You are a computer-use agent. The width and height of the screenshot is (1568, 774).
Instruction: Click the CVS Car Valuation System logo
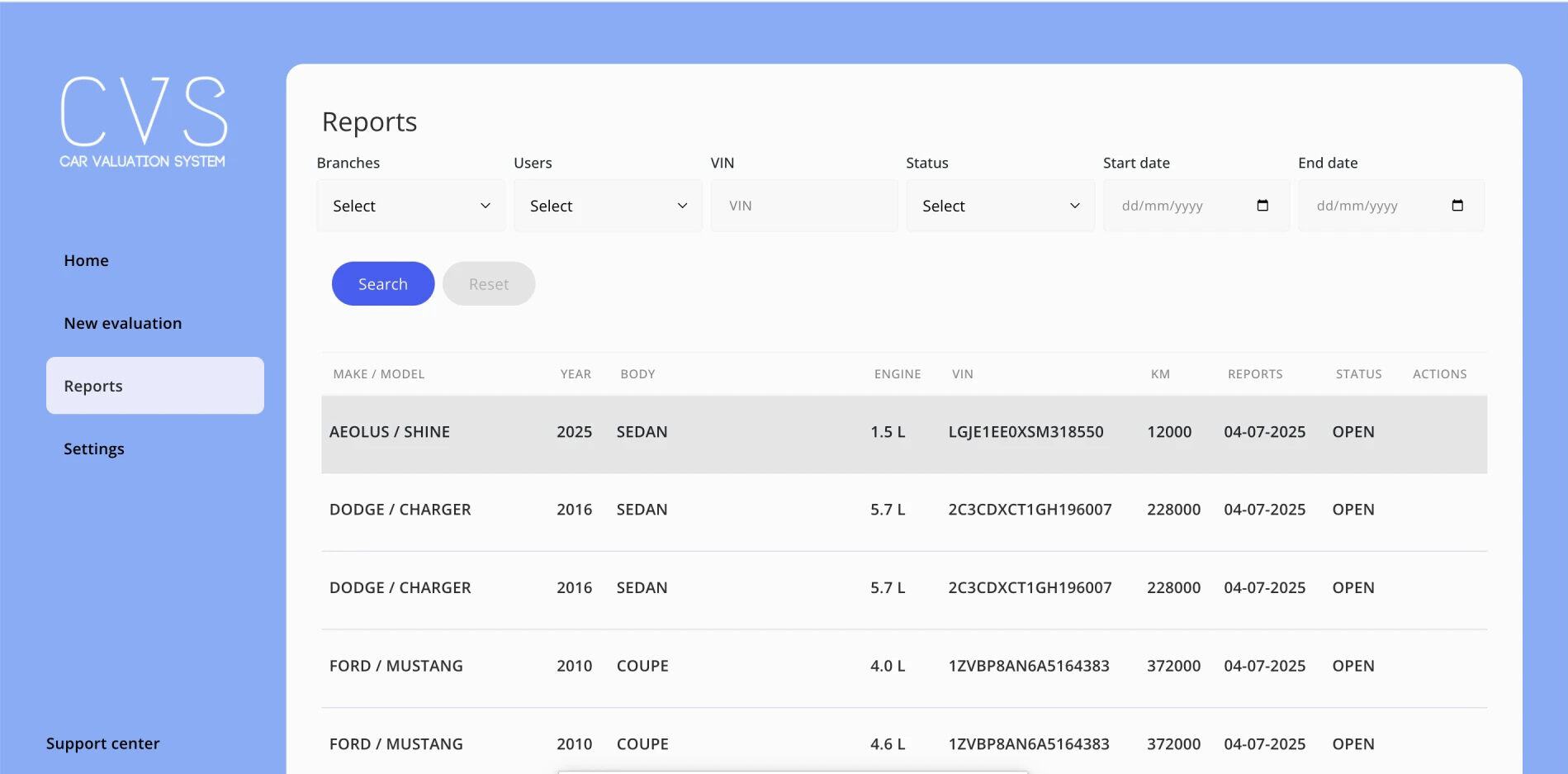click(x=143, y=121)
